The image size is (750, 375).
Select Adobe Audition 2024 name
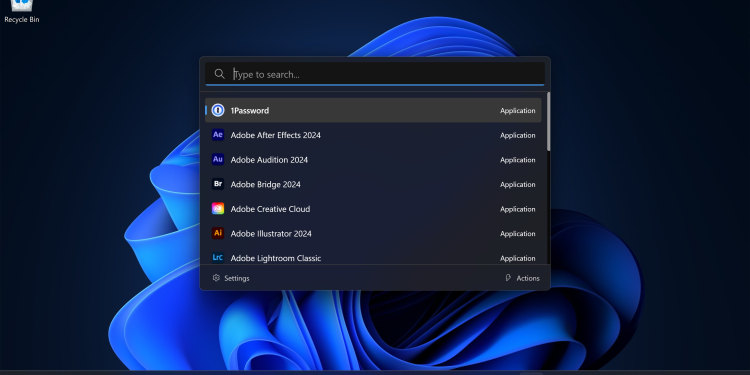269,160
